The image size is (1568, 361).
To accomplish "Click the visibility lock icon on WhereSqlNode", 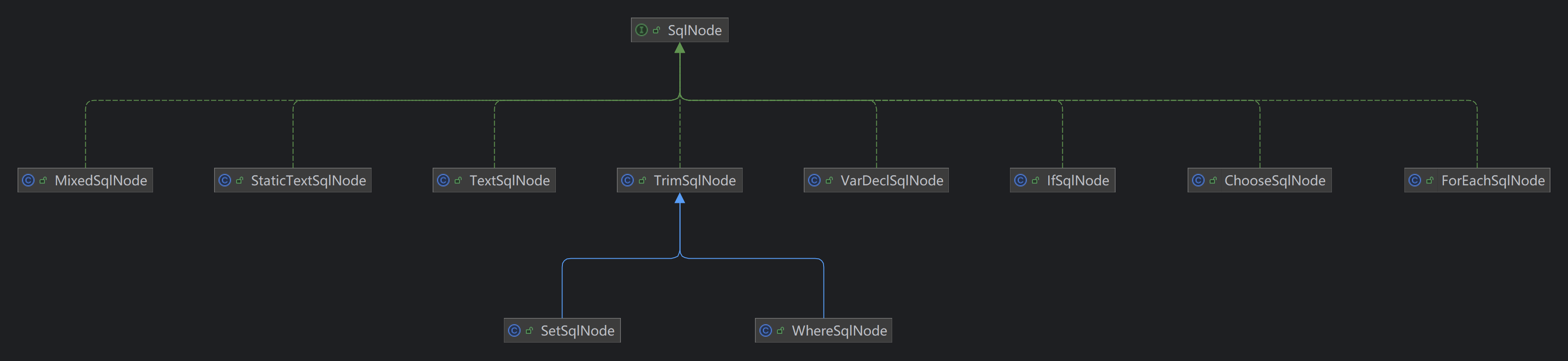I will (780, 331).
